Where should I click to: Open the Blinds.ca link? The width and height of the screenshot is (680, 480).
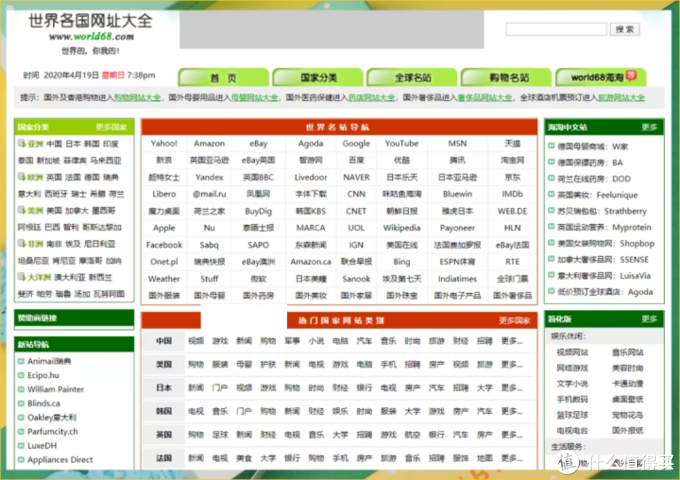coord(44,403)
